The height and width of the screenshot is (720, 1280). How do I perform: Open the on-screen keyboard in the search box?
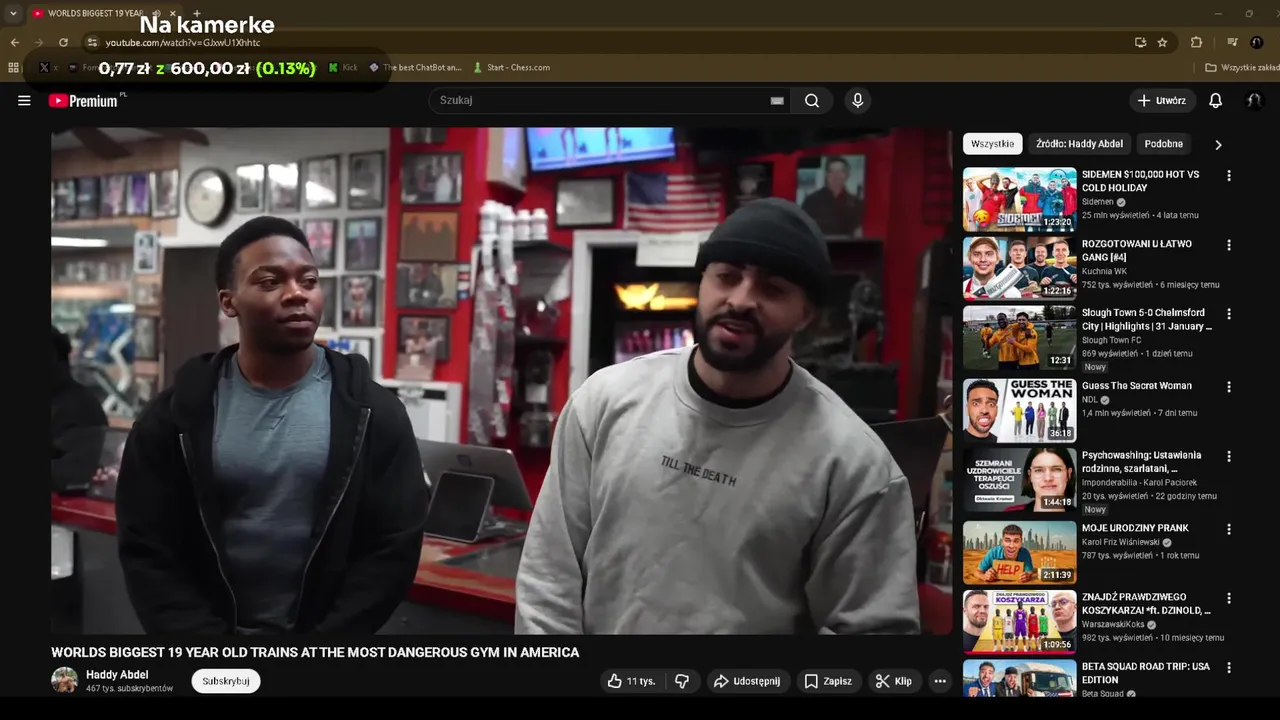point(777,101)
